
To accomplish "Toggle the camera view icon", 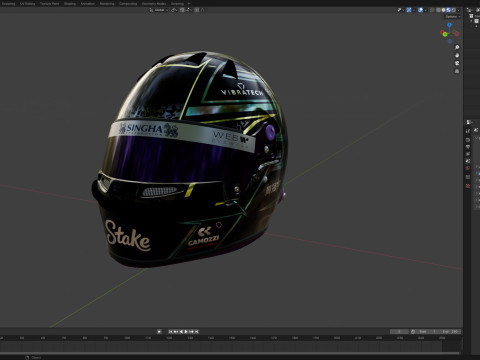I will tap(457, 63).
